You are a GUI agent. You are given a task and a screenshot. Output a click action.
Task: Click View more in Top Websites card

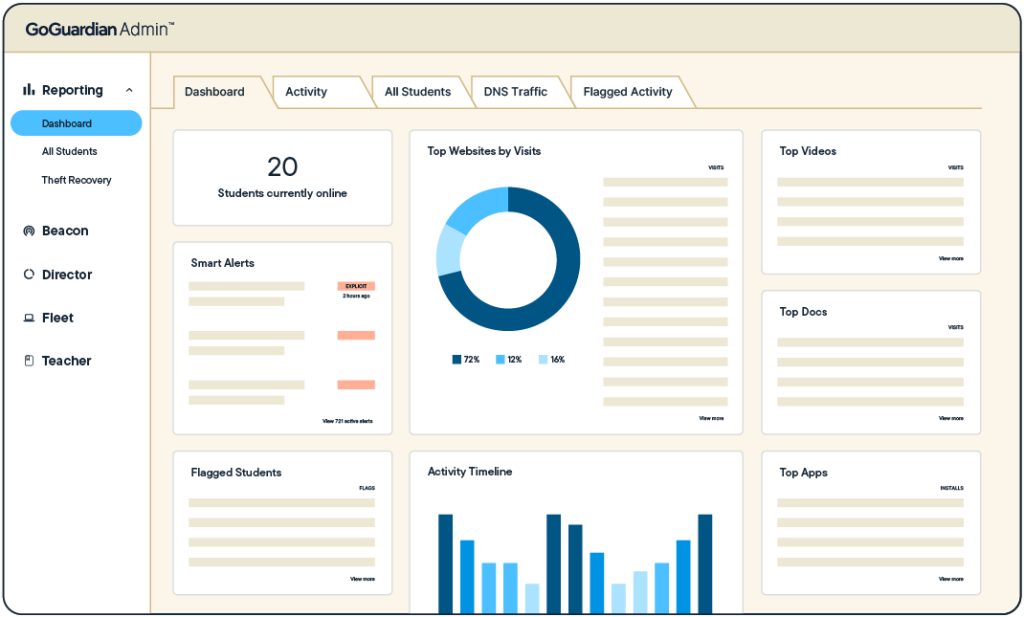click(x=711, y=418)
